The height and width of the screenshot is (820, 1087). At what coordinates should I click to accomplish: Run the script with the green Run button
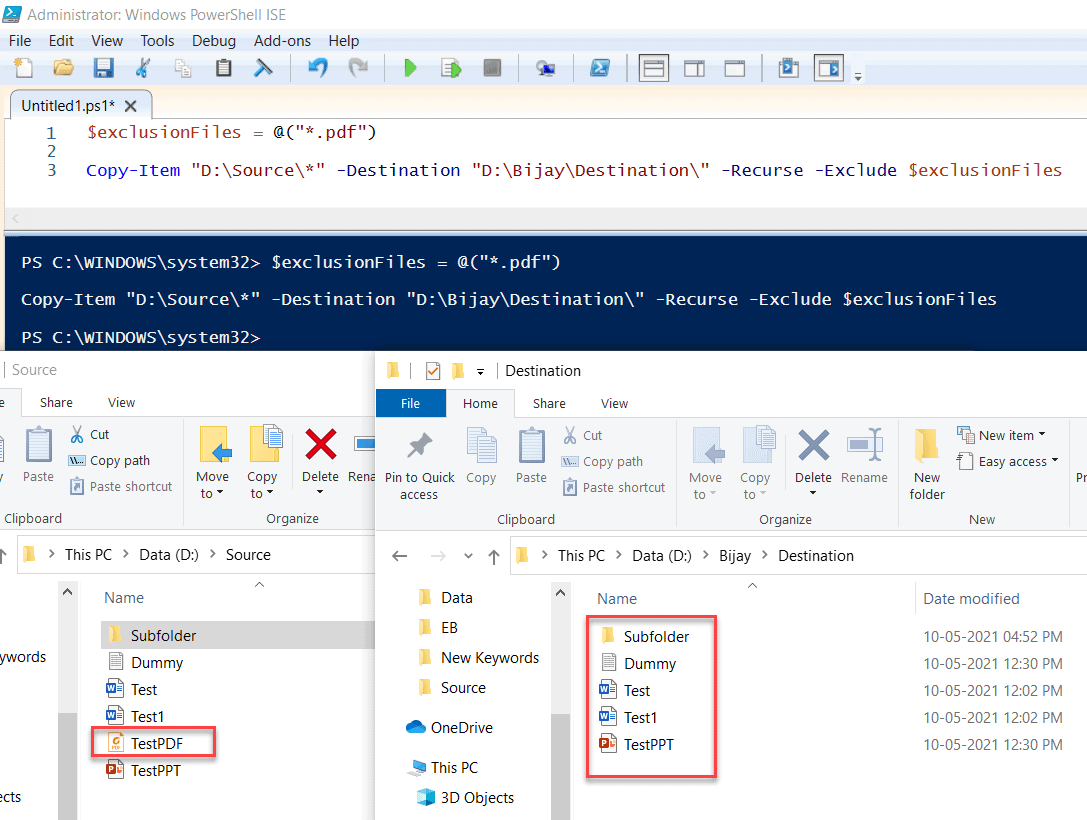410,68
